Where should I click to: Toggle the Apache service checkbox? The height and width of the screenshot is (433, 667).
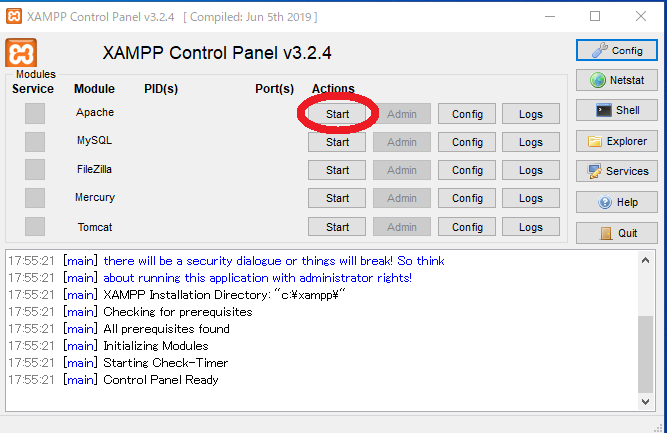pyautogui.click(x=35, y=114)
